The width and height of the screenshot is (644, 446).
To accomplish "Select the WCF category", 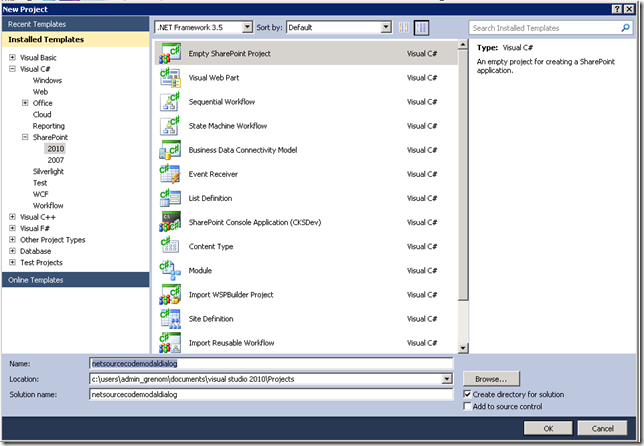I will pyautogui.click(x=40, y=194).
